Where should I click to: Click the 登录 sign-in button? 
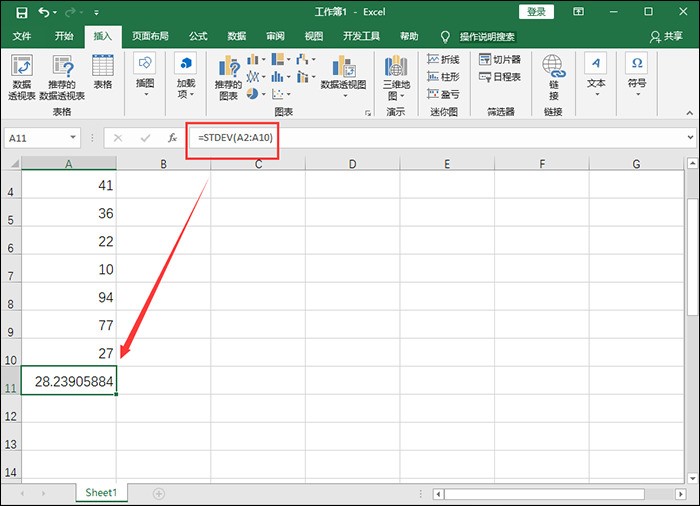(x=536, y=12)
